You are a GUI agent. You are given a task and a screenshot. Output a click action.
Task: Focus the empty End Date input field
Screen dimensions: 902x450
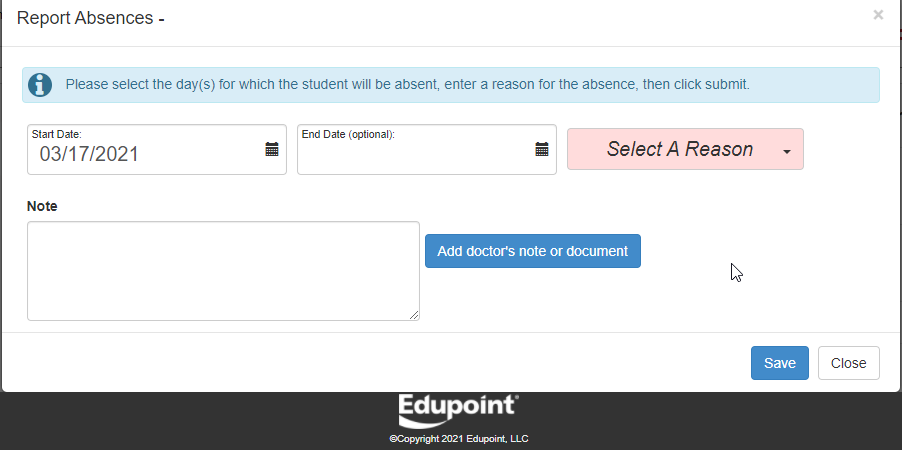427,150
